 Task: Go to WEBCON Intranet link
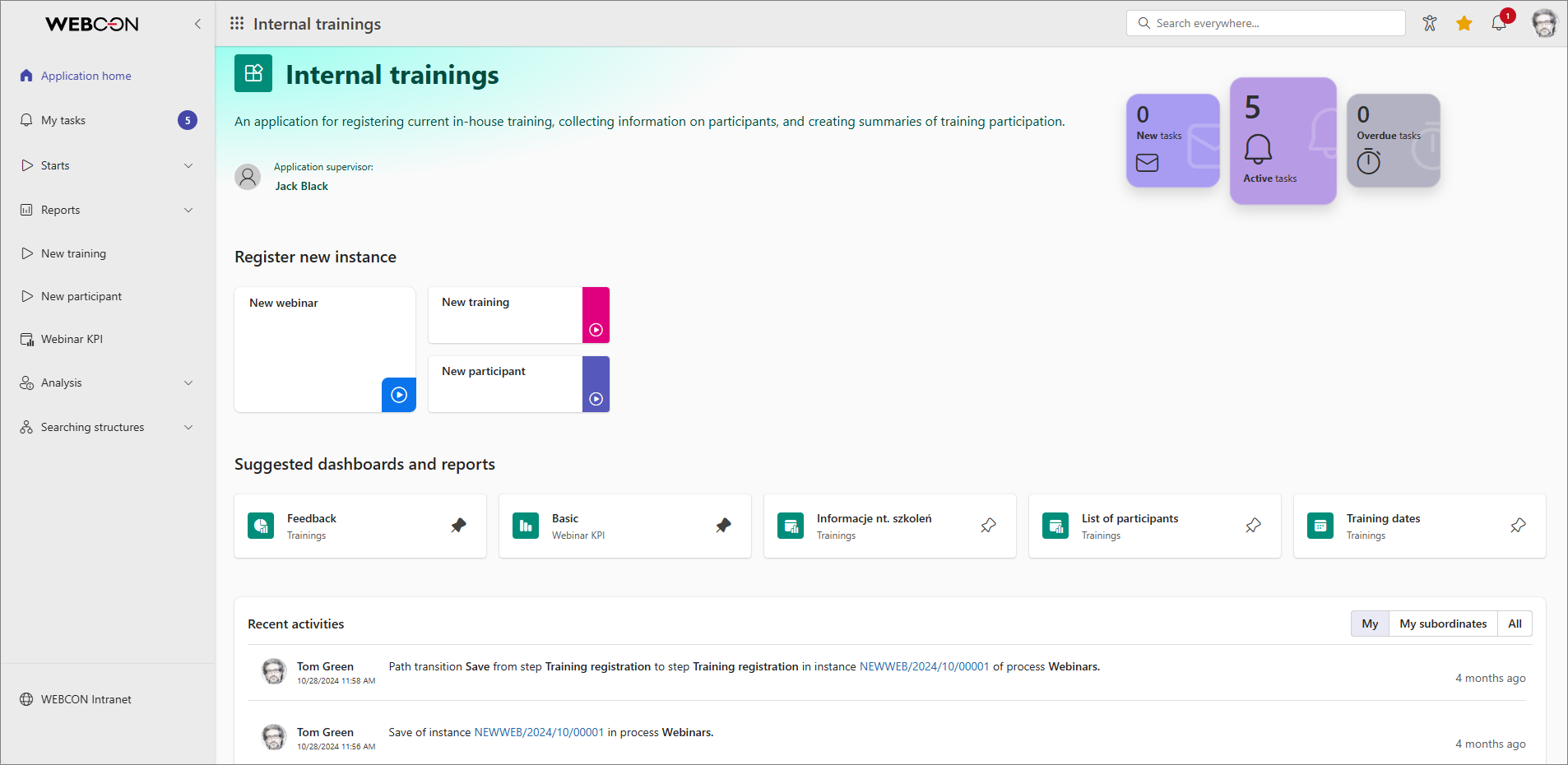tap(86, 699)
